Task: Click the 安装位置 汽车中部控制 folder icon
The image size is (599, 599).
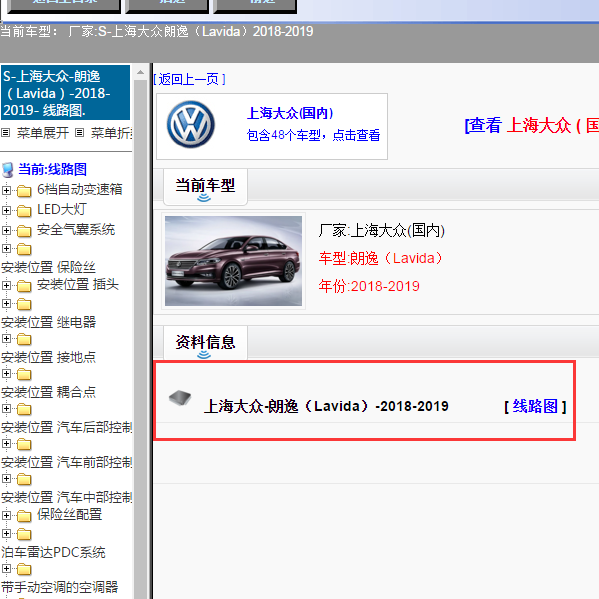Action: click(x=24, y=479)
